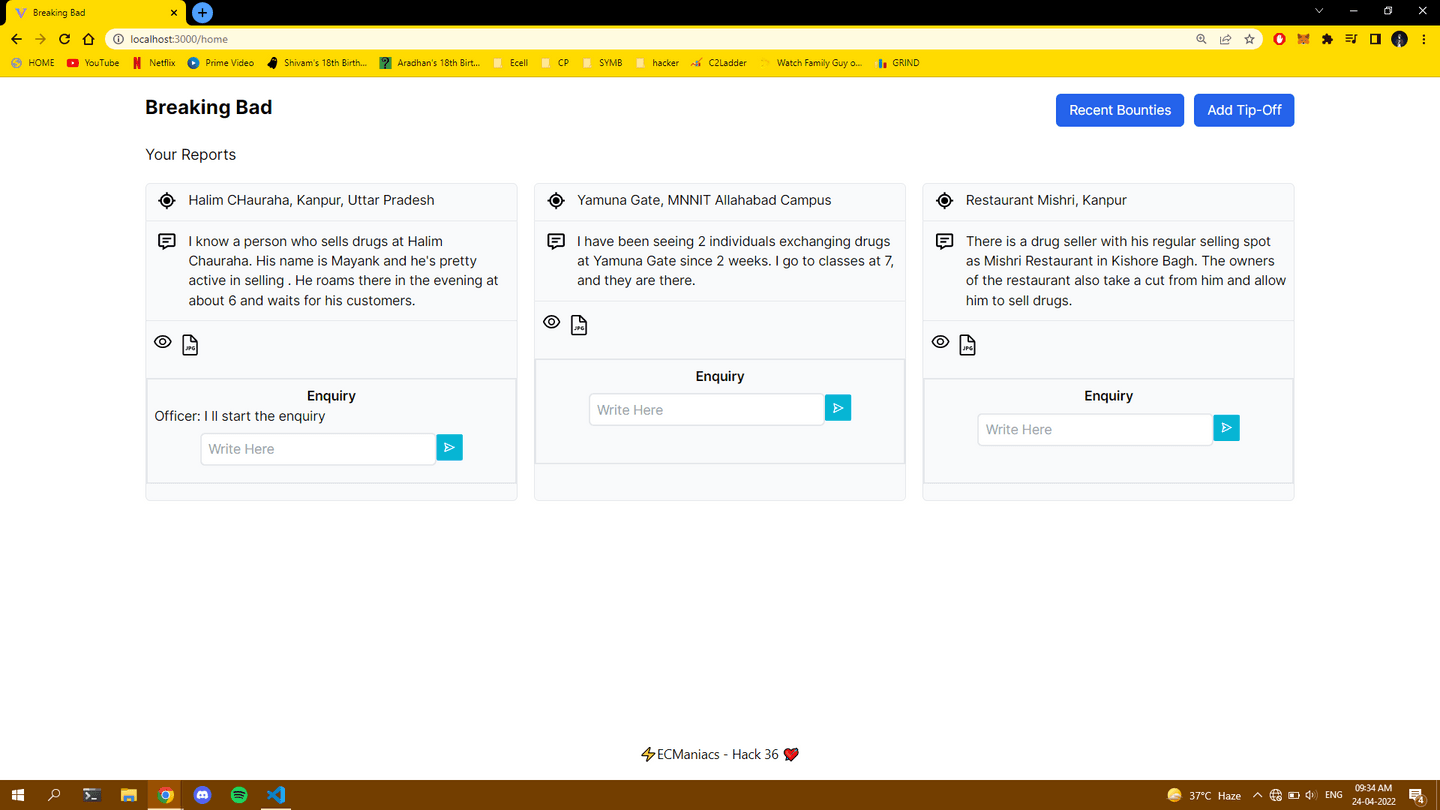Viewport: 1440px width, 810px height.
Task: Click 'Restaurant Mishri, Kanpur' location text
Action: 1046,200
